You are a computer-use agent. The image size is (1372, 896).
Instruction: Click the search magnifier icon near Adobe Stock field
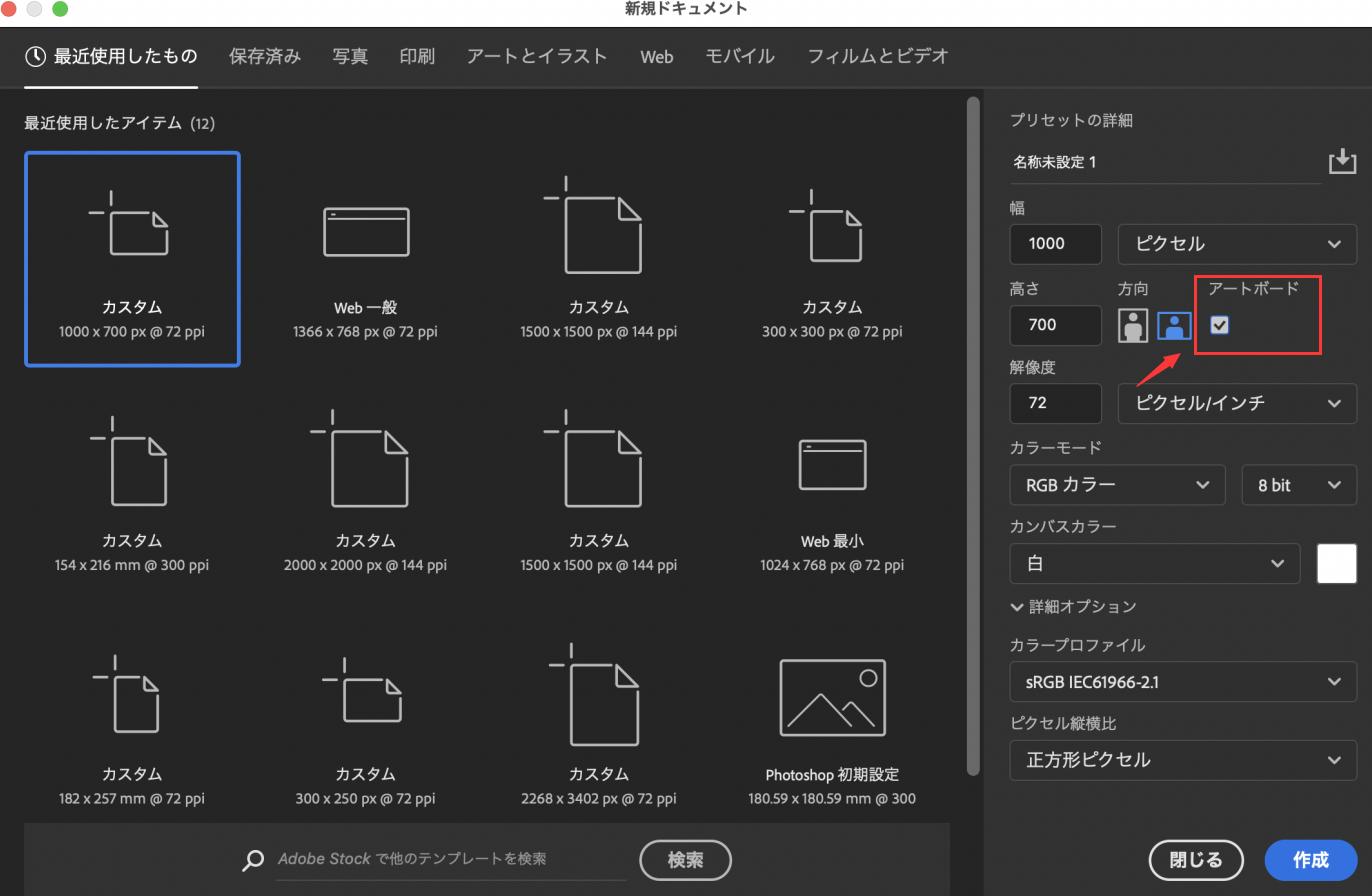click(253, 860)
